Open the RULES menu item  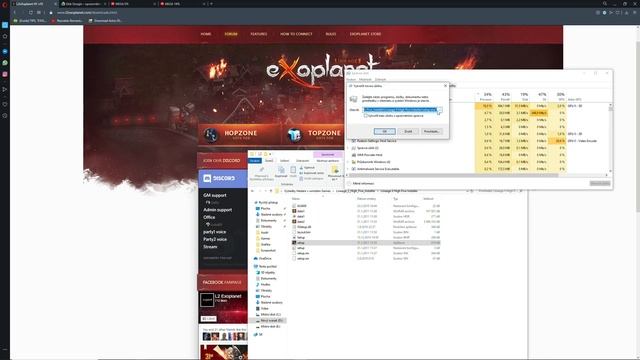click(x=331, y=34)
